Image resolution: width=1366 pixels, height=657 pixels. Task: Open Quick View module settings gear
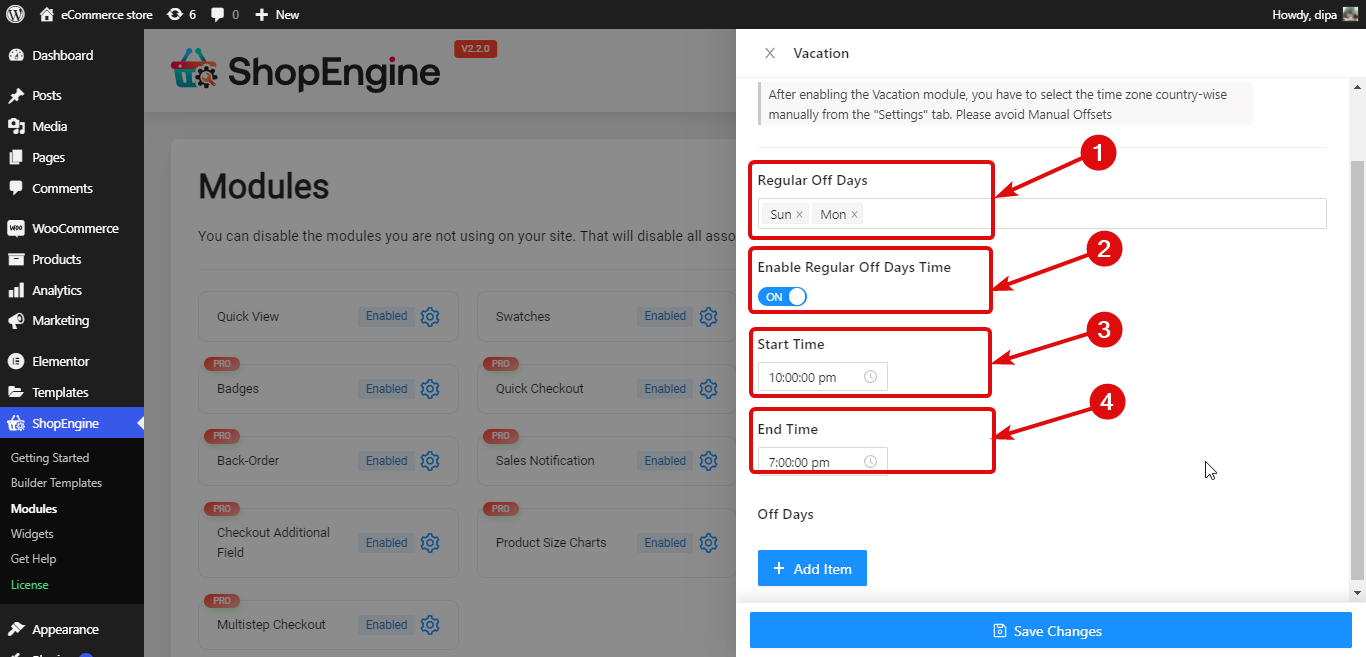click(x=430, y=316)
